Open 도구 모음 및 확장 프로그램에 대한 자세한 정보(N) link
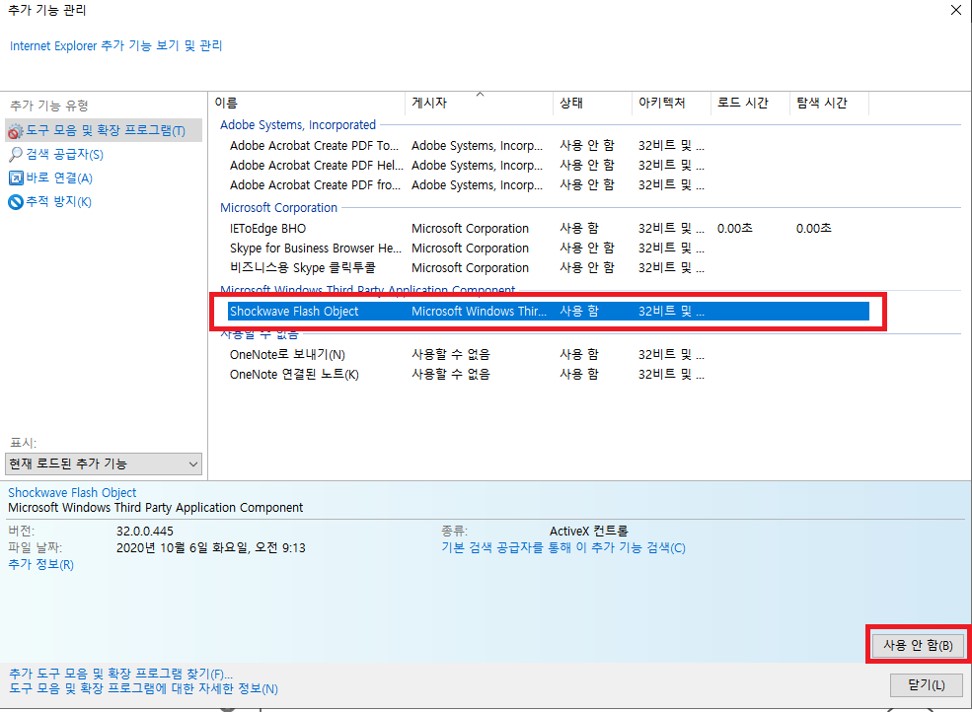Viewport: 972px width, 712px height. tap(143, 688)
